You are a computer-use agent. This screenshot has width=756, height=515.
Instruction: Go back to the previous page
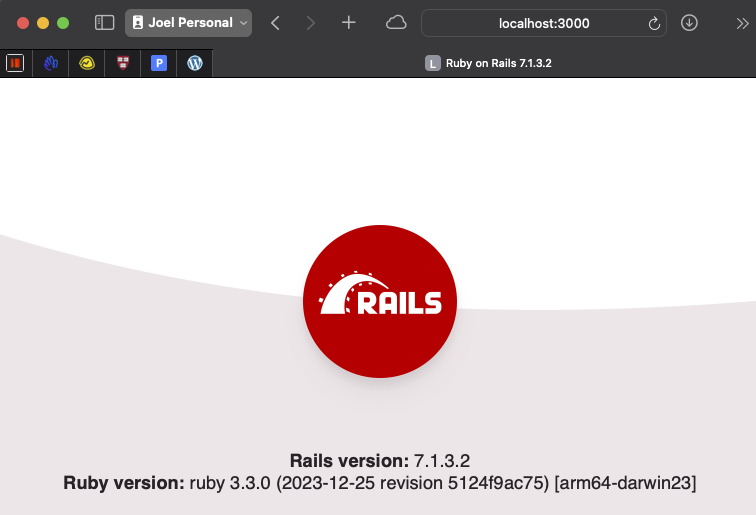click(x=275, y=22)
